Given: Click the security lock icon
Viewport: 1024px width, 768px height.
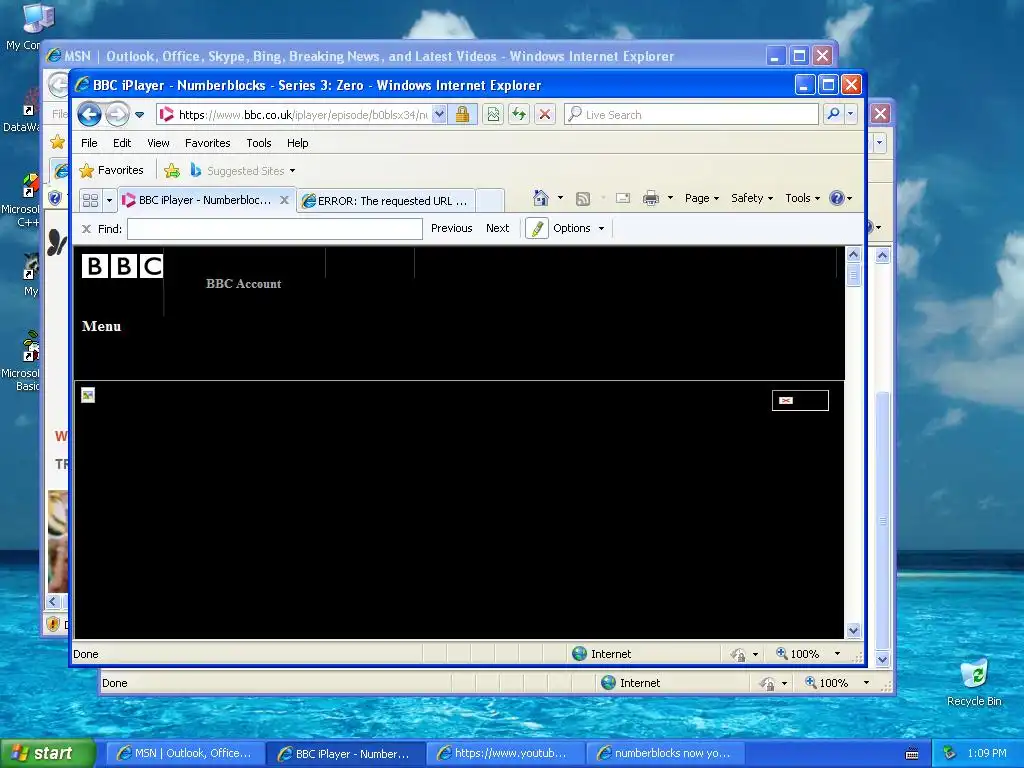Looking at the screenshot, I should [x=462, y=114].
